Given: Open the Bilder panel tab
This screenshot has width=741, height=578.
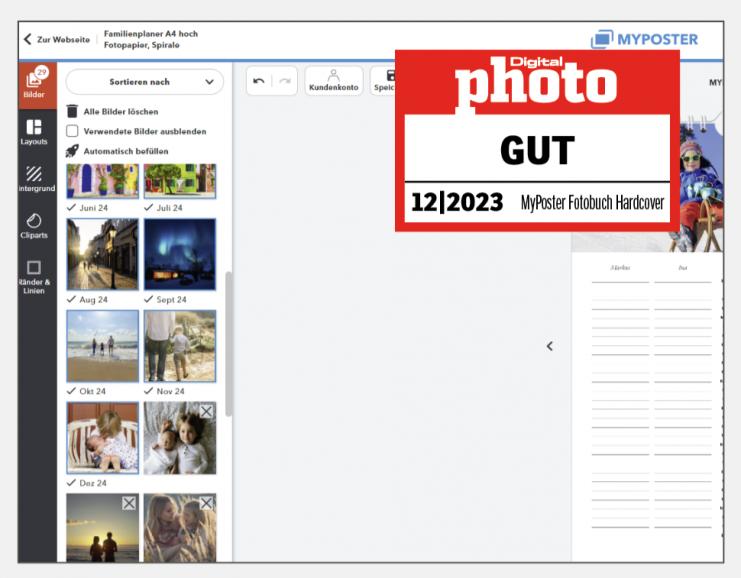Looking at the screenshot, I should tap(37, 84).
